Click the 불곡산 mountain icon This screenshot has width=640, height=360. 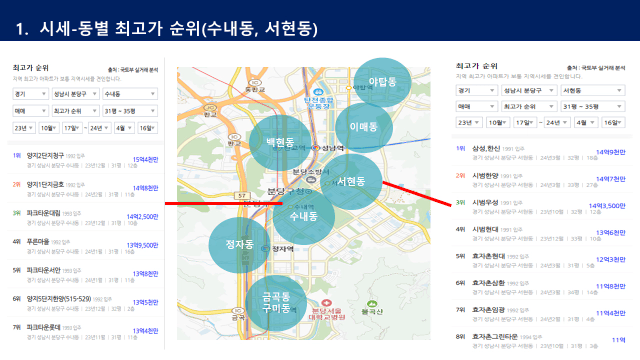(371, 304)
